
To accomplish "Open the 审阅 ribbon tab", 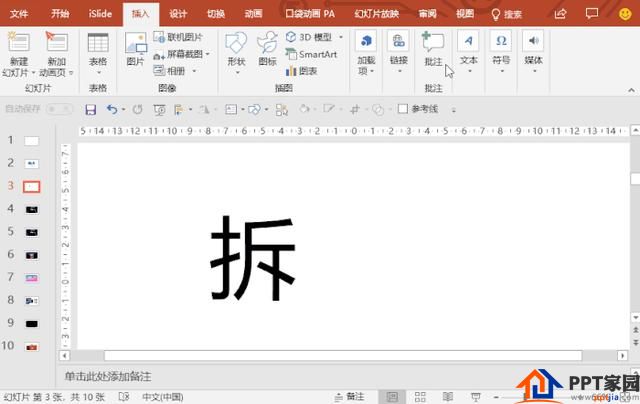I will tap(427, 14).
